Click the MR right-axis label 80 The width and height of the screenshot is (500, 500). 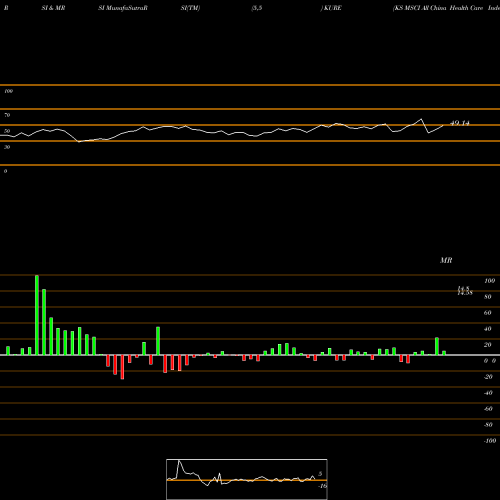pos(488,297)
